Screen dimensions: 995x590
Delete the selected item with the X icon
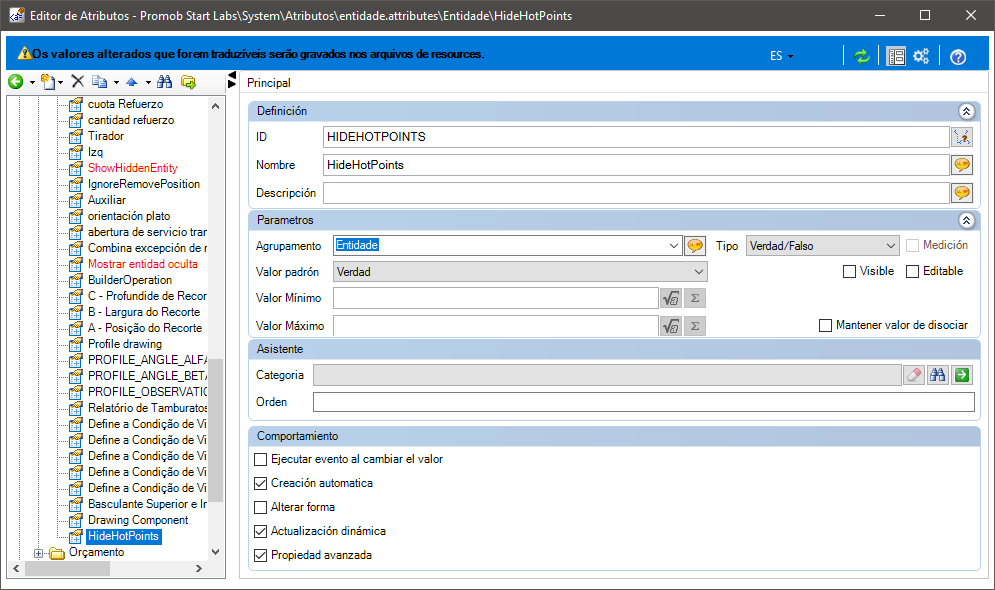(x=77, y=81)
